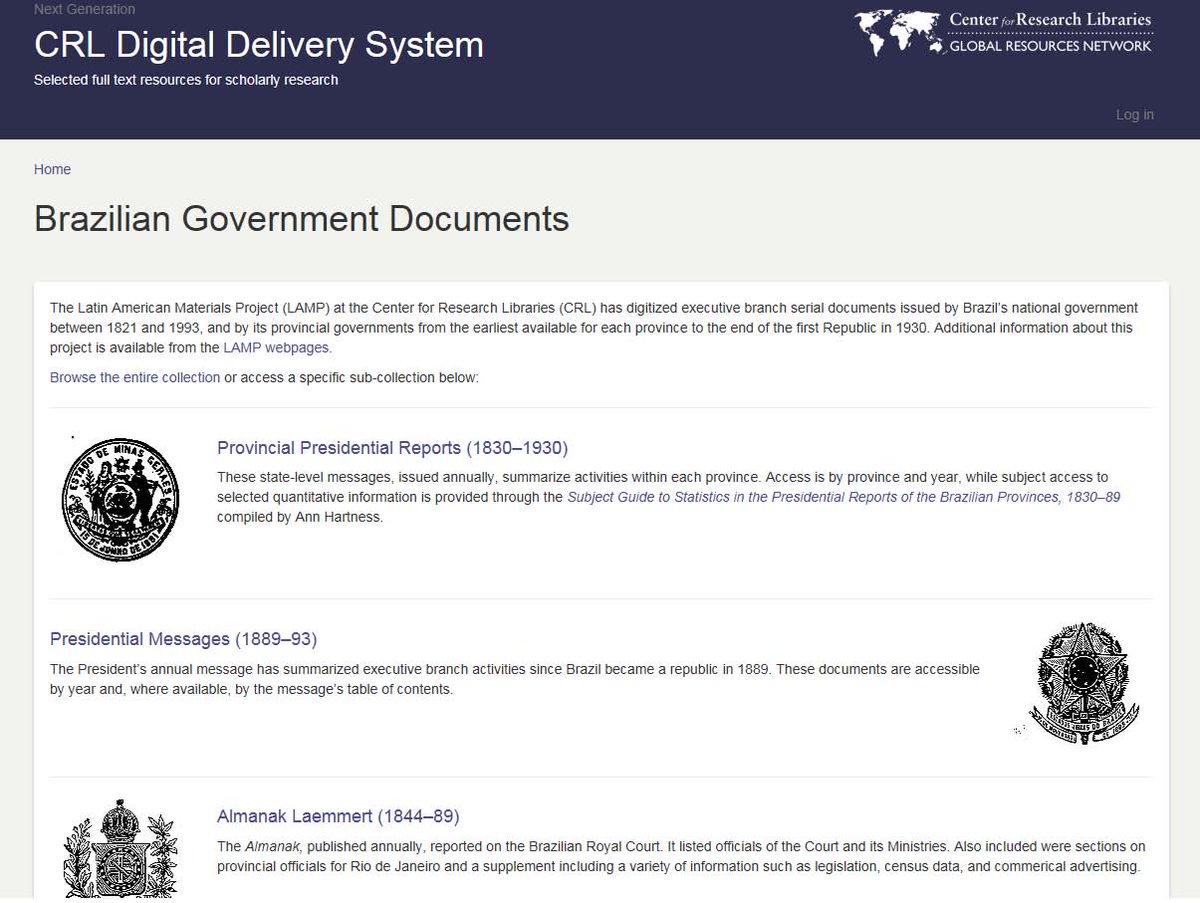Click the Brazilian Government Documents heading

[x=301, y=219]
